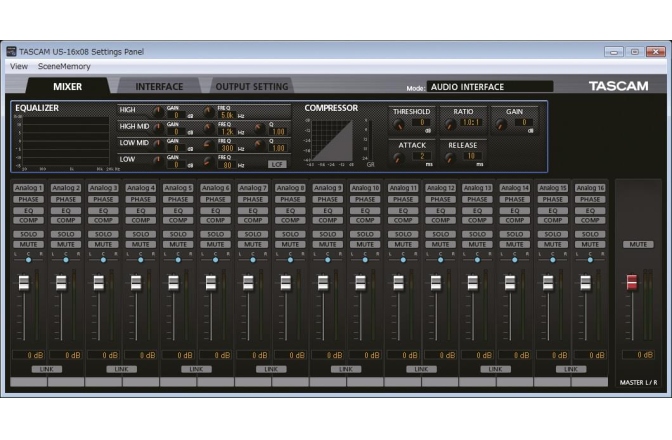Switch to the INTERFACE tab
672x440 pixels.
159,87
